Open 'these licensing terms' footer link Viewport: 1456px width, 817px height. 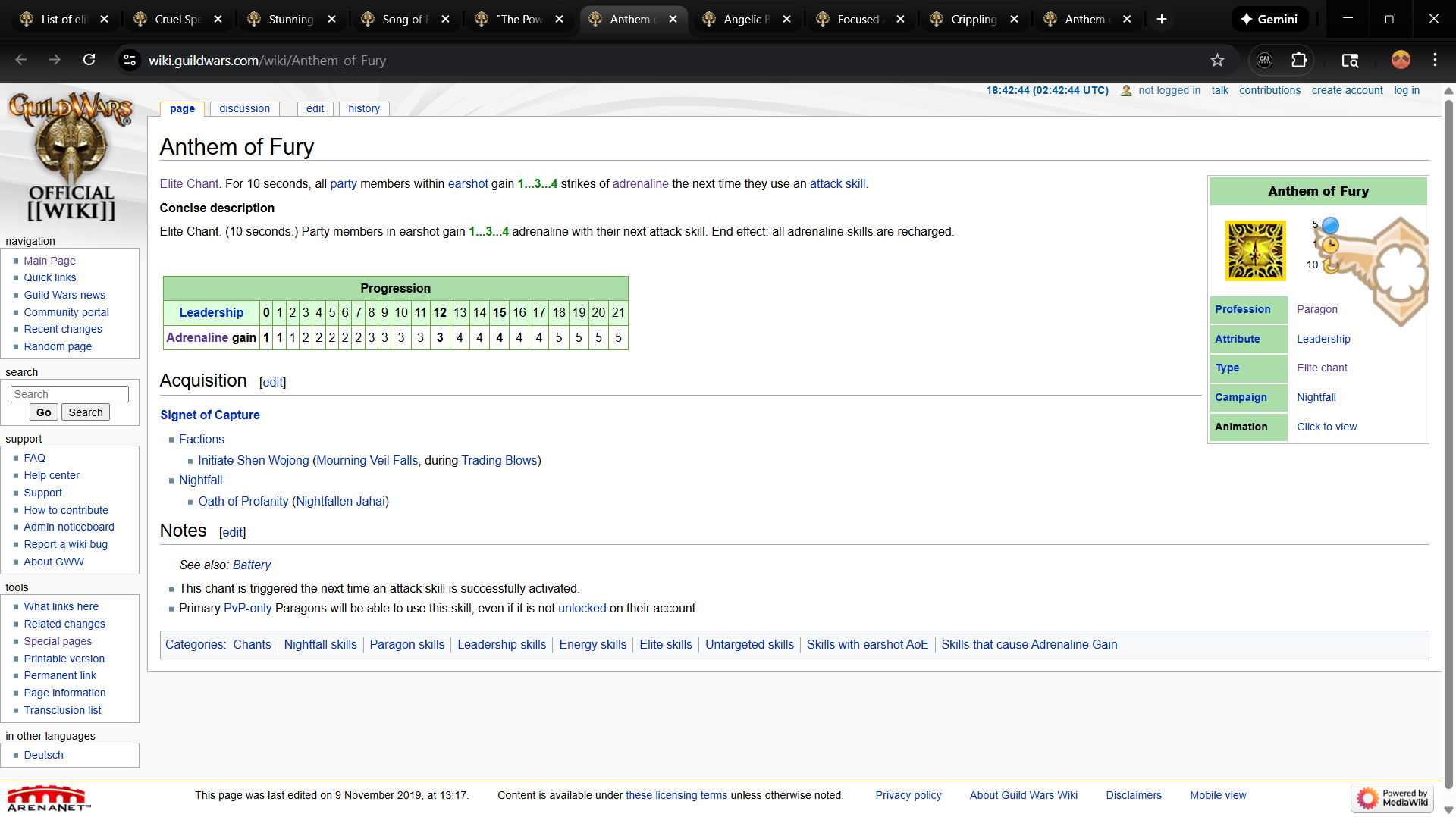click(676, 795)
